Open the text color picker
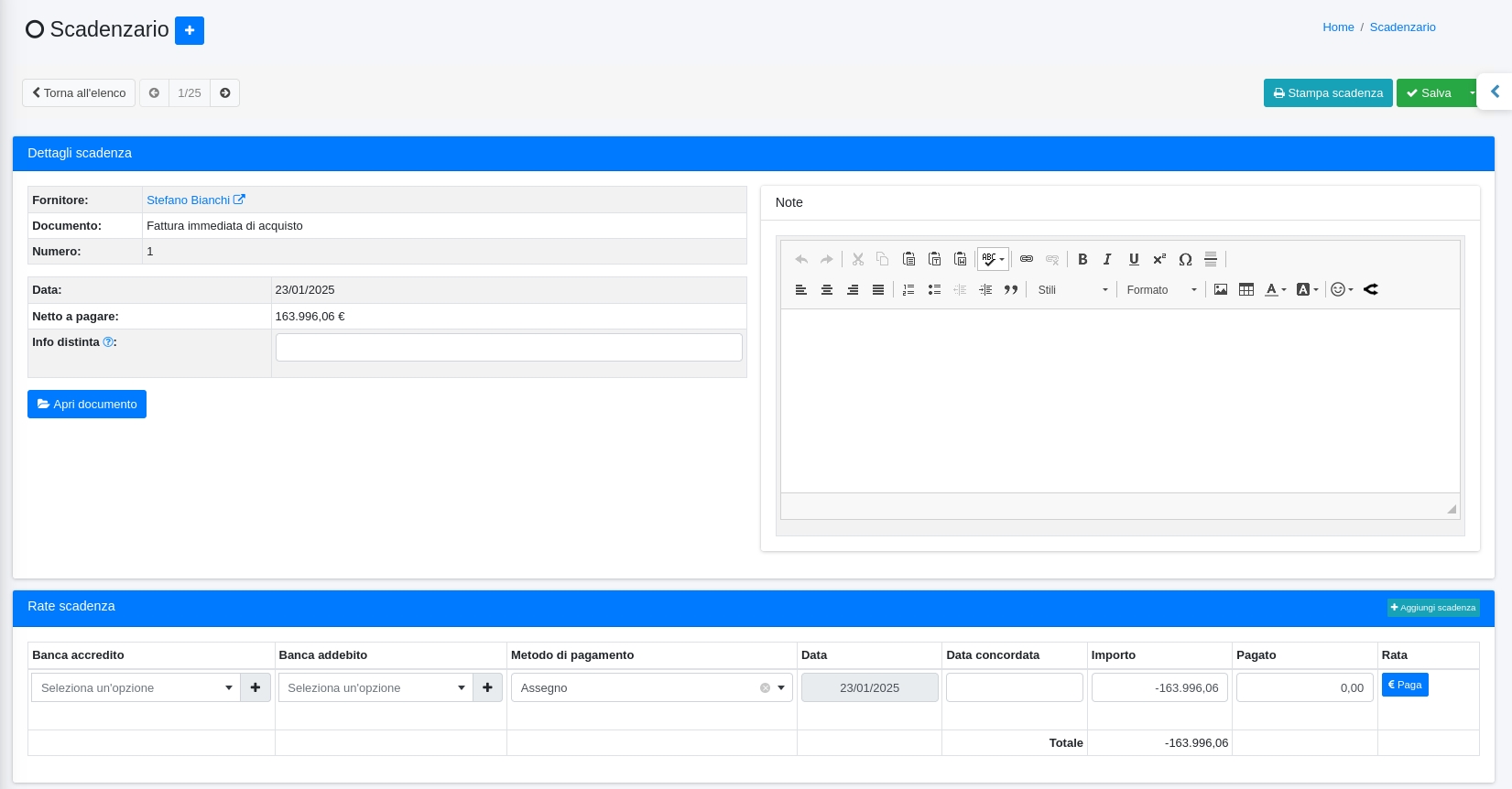 [x=1275, y=289]
